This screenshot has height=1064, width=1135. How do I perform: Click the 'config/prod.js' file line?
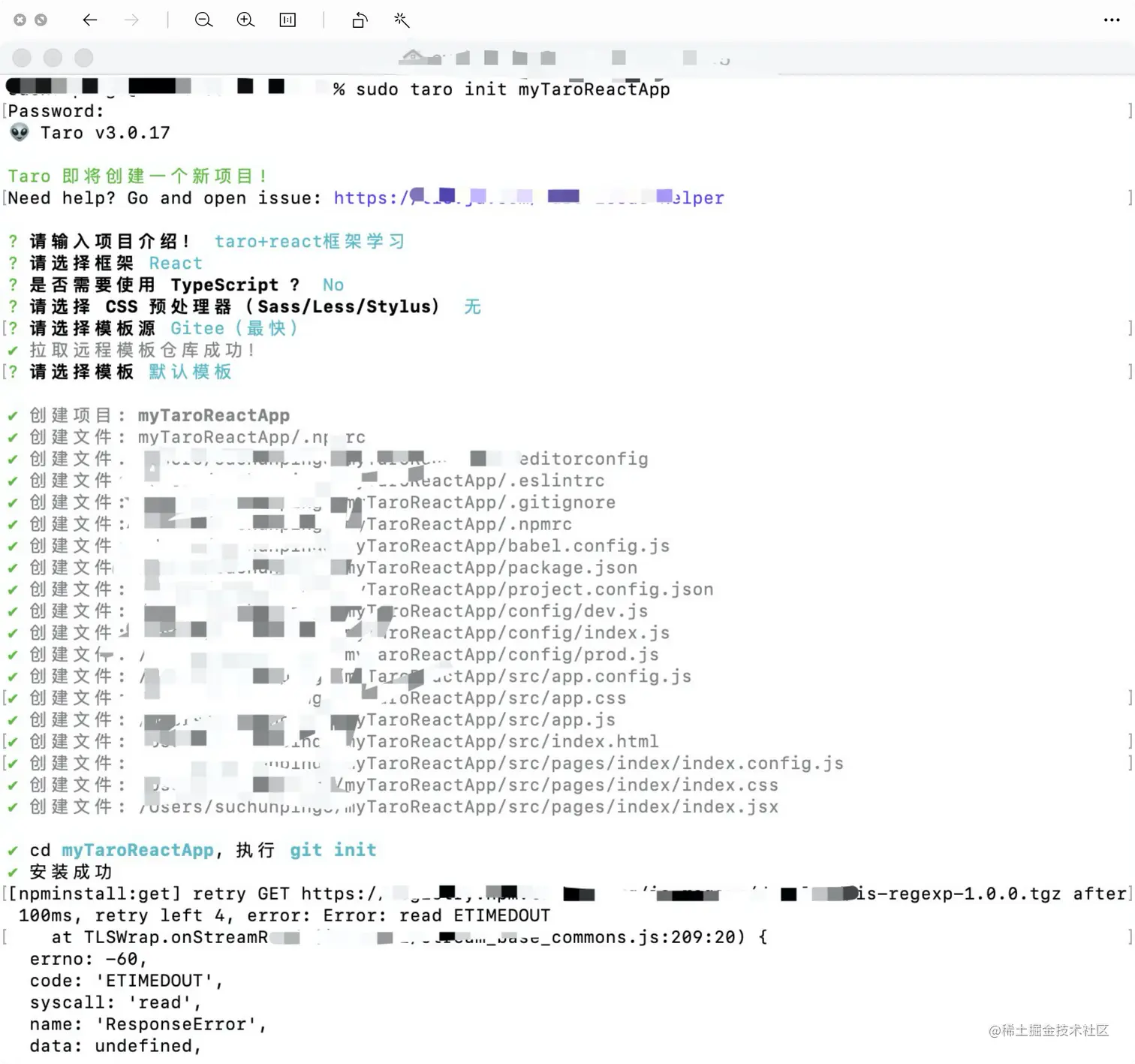coord(344,656)
